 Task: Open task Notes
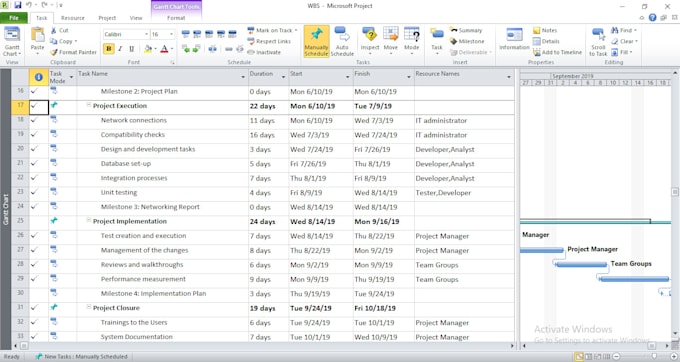tap(545, 30)
